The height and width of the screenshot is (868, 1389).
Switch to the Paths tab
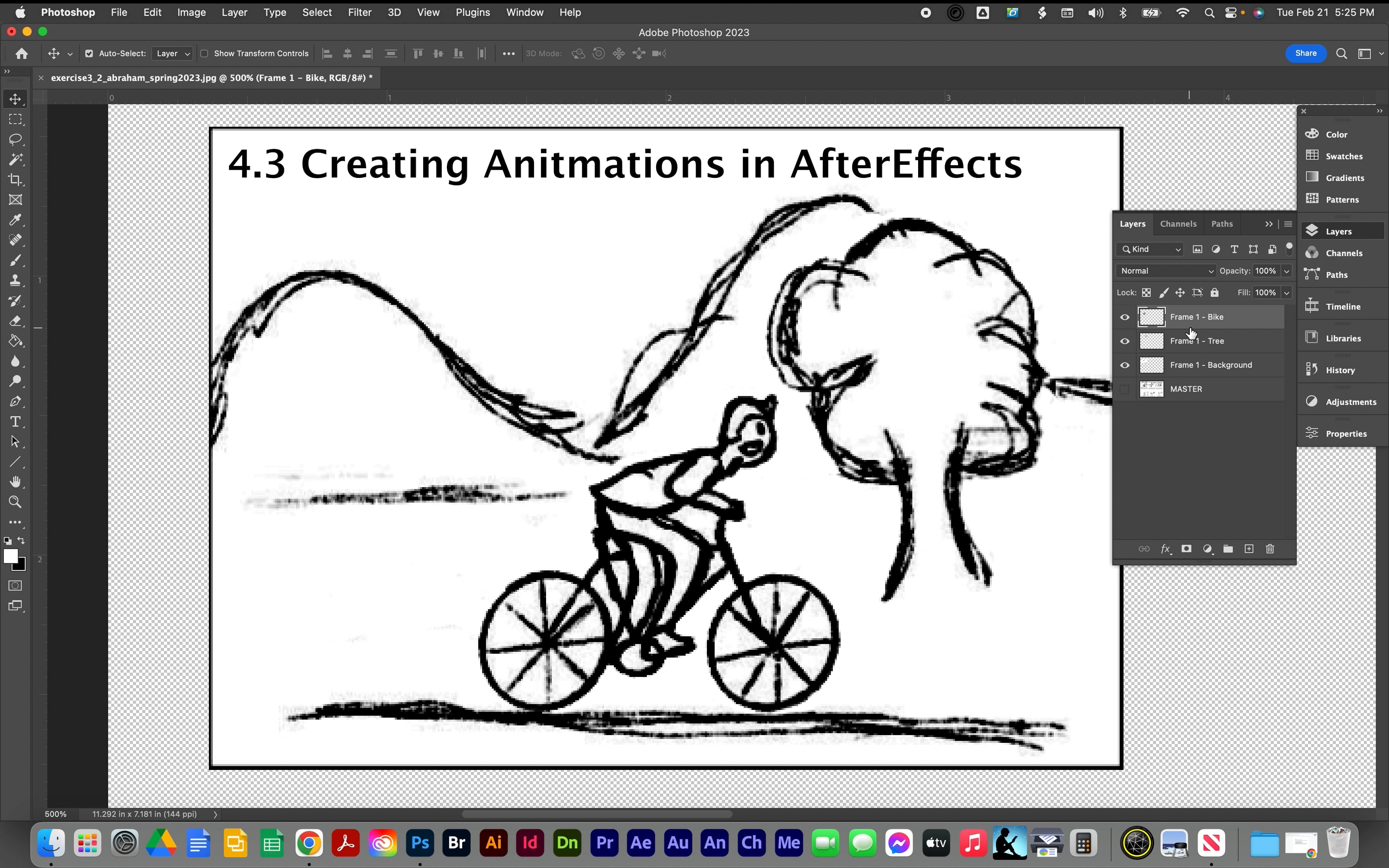click(x=1222, y=224)
